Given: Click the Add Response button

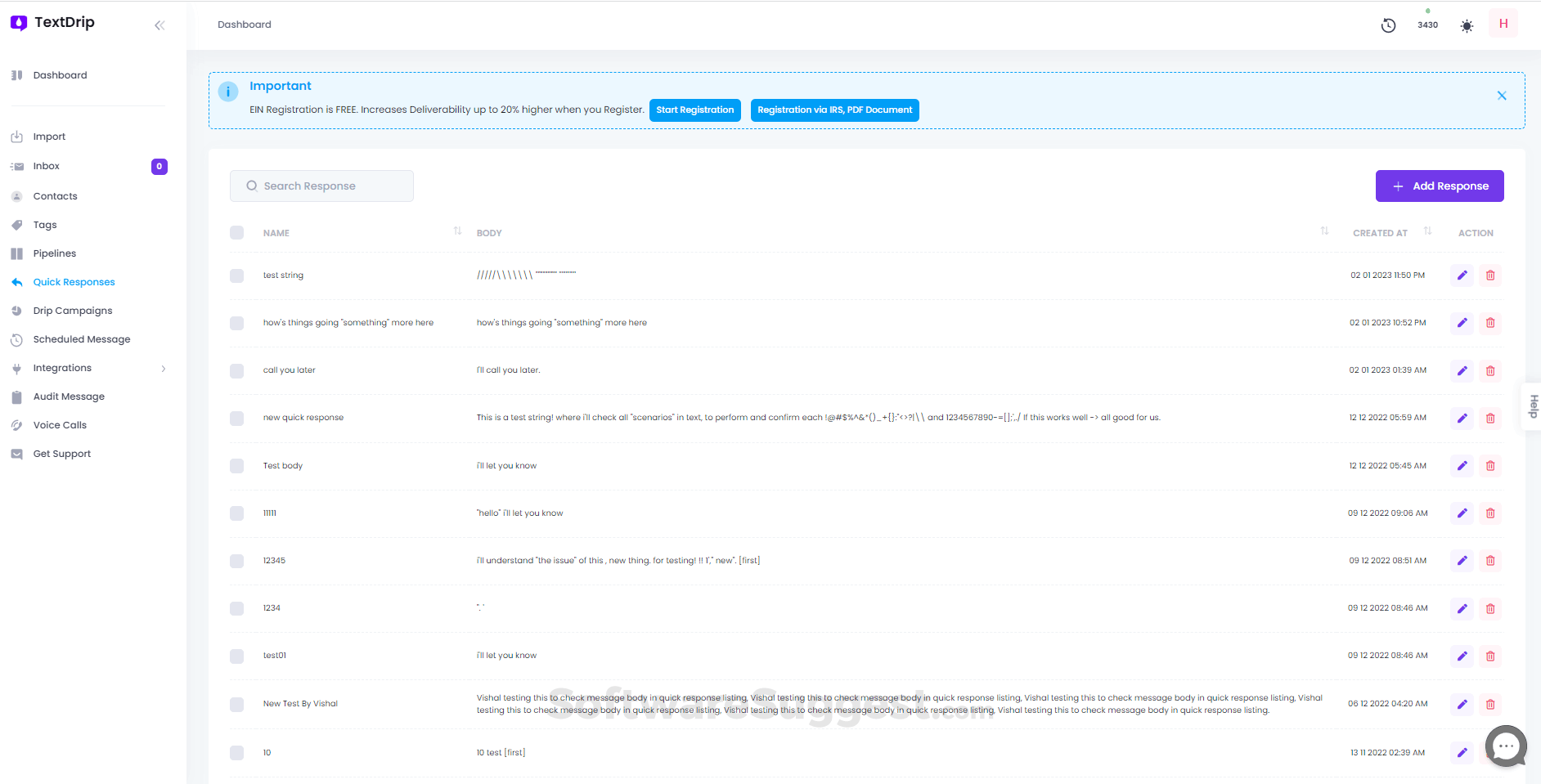Looking at the screenshot, I should 1439,186.
